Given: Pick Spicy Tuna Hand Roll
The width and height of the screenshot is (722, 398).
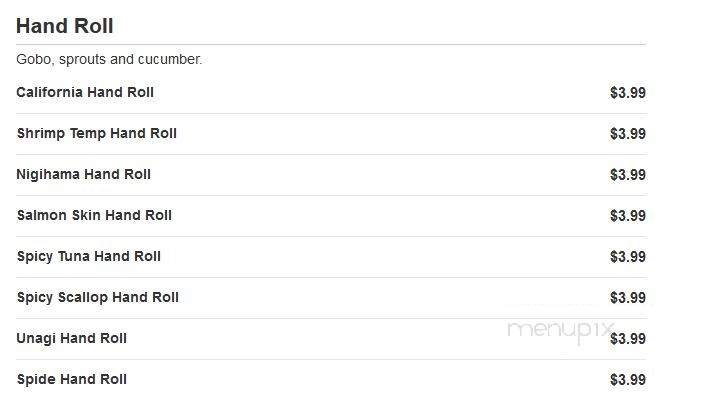Looking at the screenshot, I should coord(88,257).
